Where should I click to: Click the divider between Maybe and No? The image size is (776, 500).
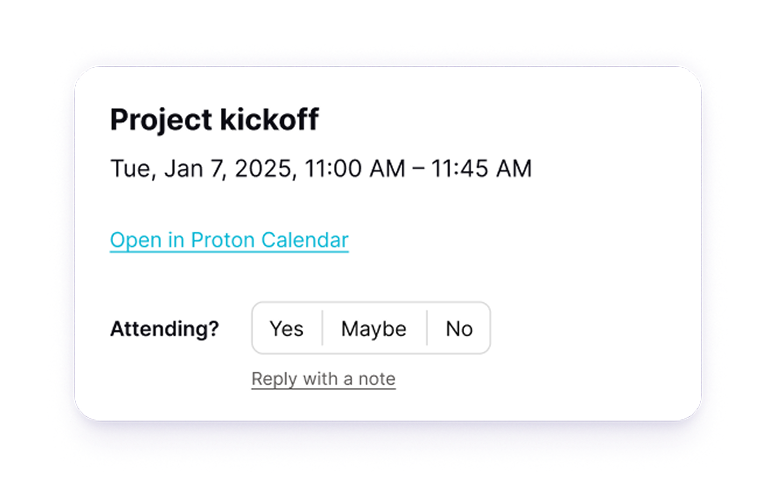tap(427, 328)
